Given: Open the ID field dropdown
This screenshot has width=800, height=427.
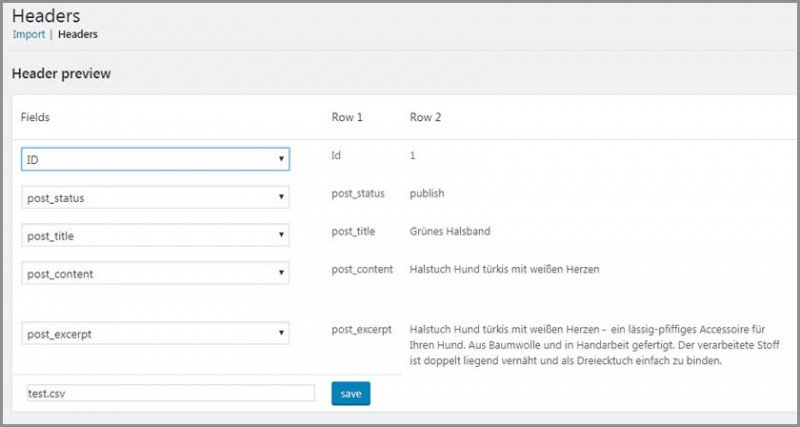Looking at the screenshot, I should click(155, 159).
